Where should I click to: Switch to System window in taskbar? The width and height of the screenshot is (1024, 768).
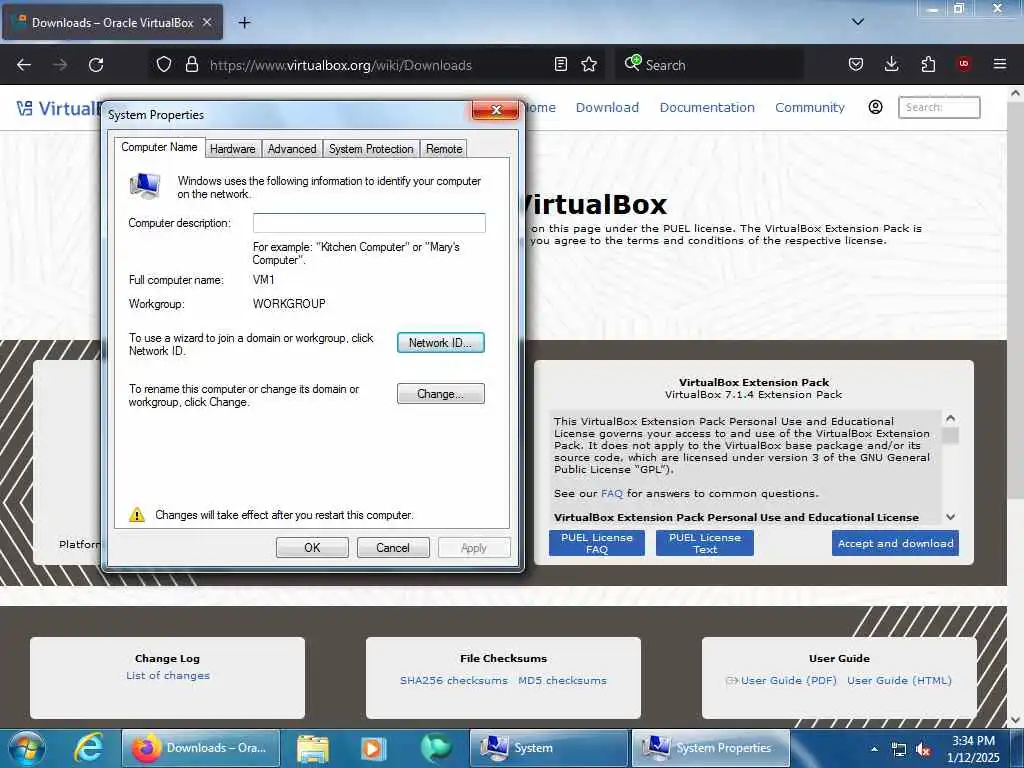point(549,748)
